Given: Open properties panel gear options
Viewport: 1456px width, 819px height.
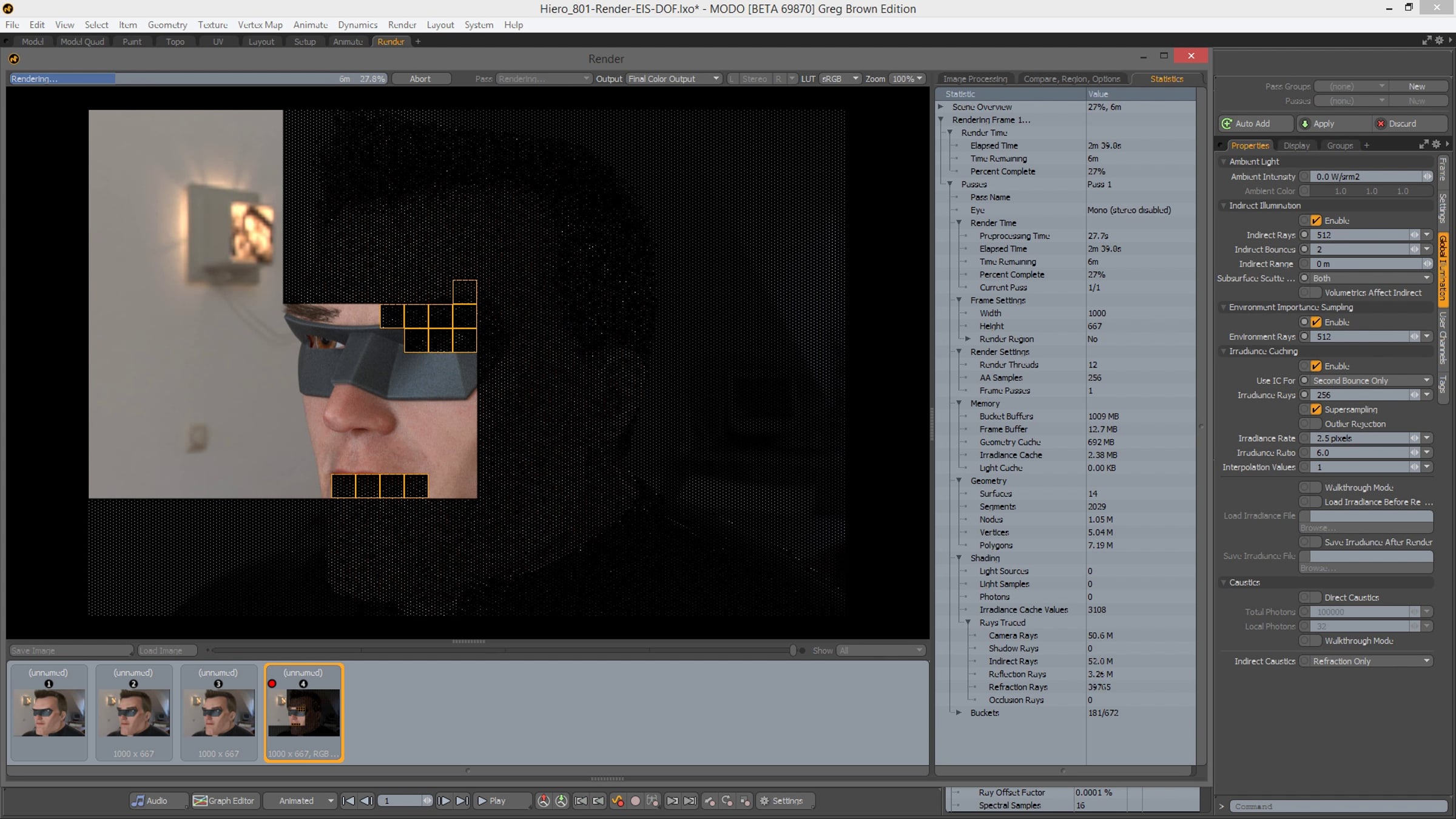Looking at the screenshot, I should (1436, 144).
